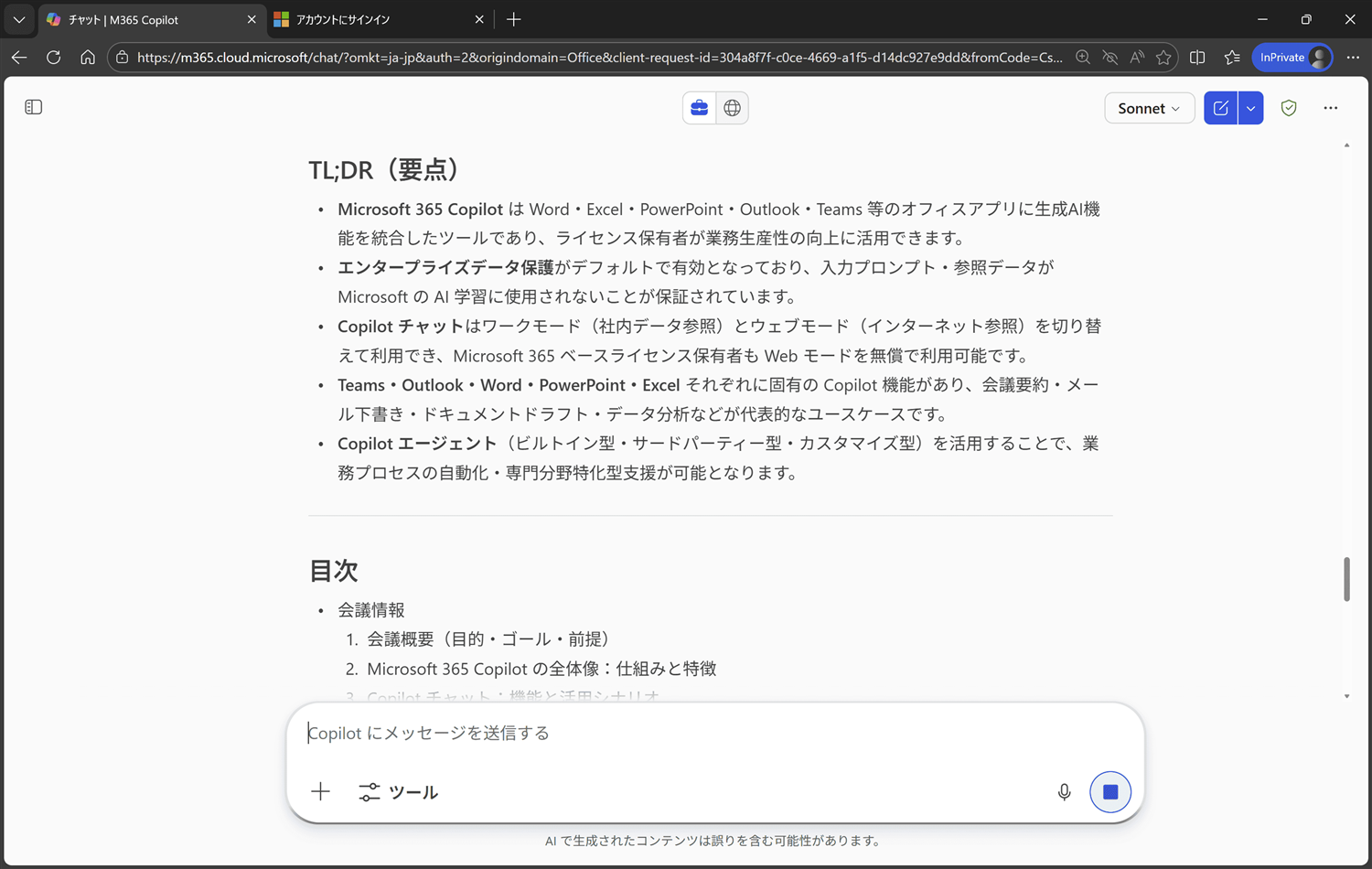The width and height of the screenshot is (1372, 869).
Task: Collapse the Copilot sidebar panel icon
Action: point(33,107)
